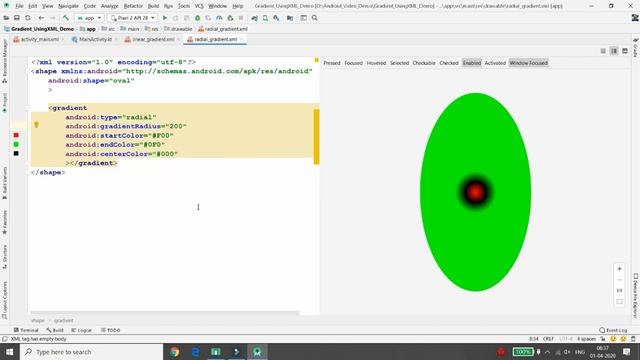640x360 pixels.
Task: Click the Profiler gauge icon
Action: click(x=219, y=18)
